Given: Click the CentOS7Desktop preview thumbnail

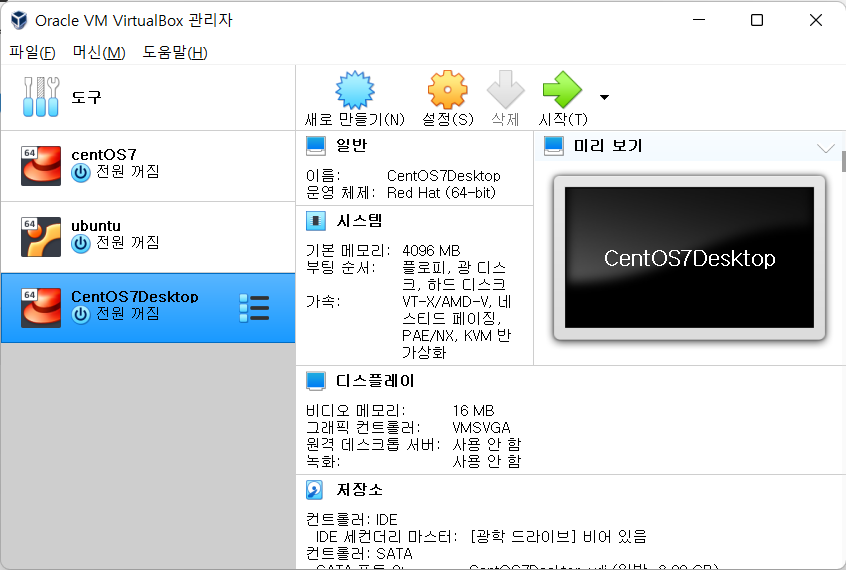Looking at the screenshot, I should click(689, 257).
